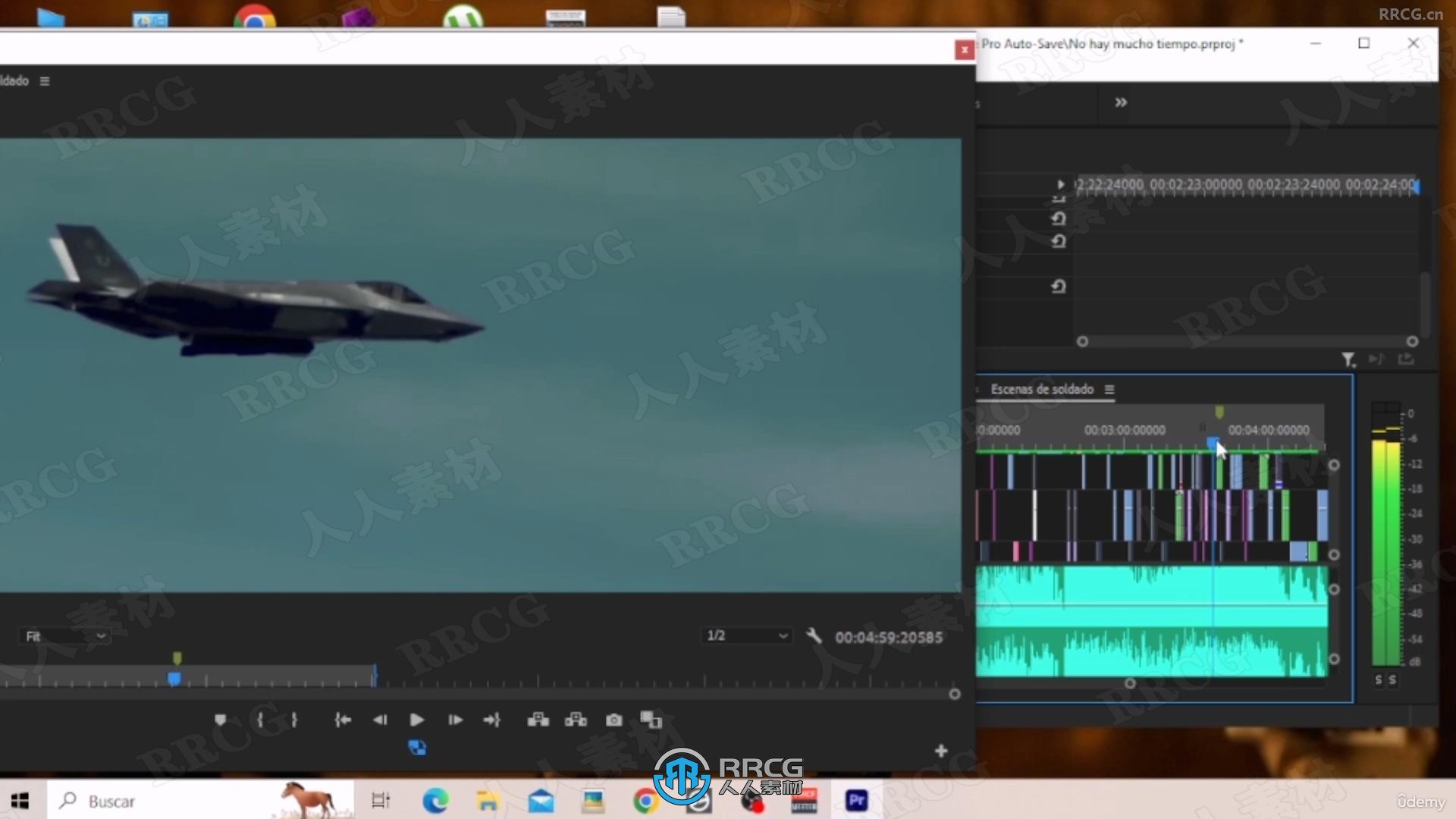
Task: Click the Effect Controls vertical scrollbar
Action: point(1426,303)
